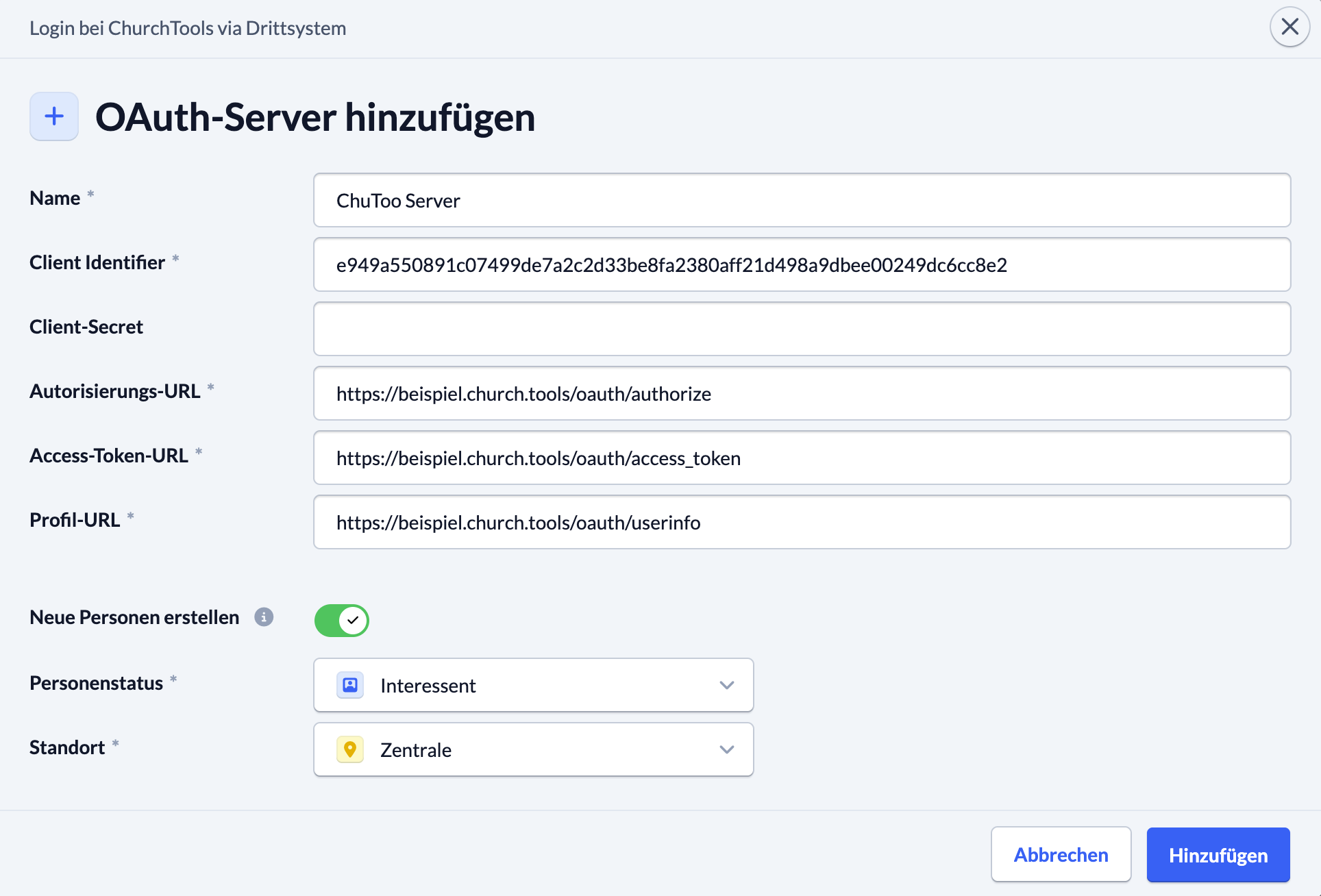Click the Access-Token-URL input field
Screen dimensions: 1321x896
[802, 458]
